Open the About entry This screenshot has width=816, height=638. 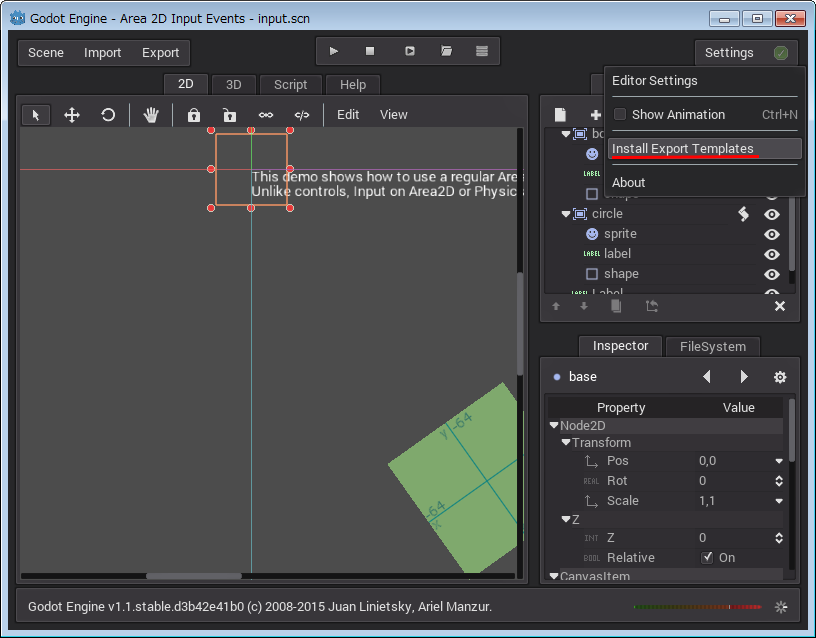[x=705, y=183]
